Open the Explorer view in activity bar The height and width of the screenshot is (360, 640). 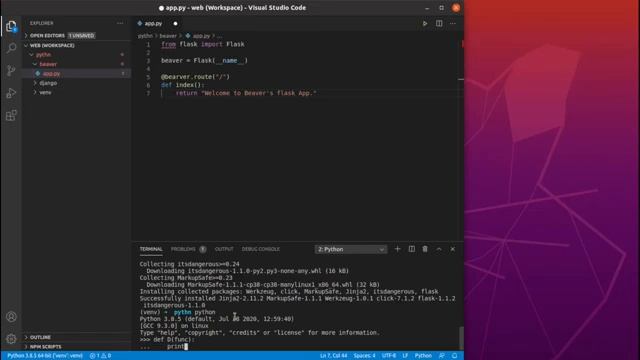tap(11, 26)
